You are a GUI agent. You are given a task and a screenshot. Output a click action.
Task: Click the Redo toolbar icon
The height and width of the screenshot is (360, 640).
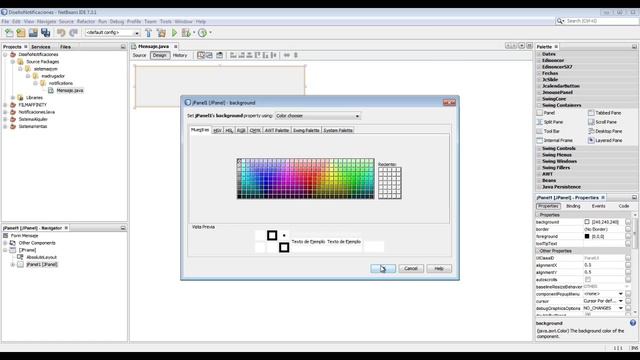point(73,33)
